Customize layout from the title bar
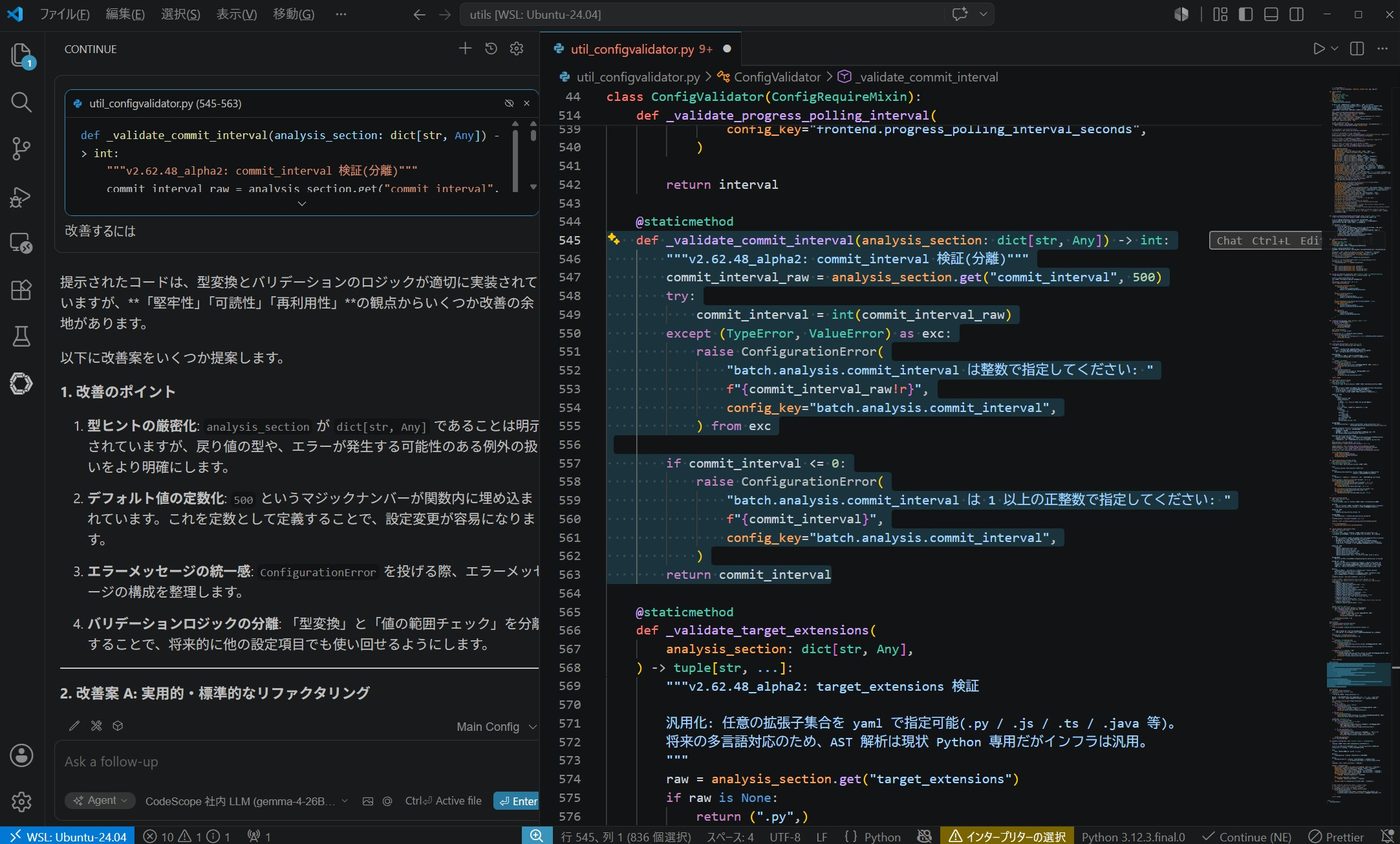The width and height of the screenshot is (1400, 844). (x=1220, y=14)
